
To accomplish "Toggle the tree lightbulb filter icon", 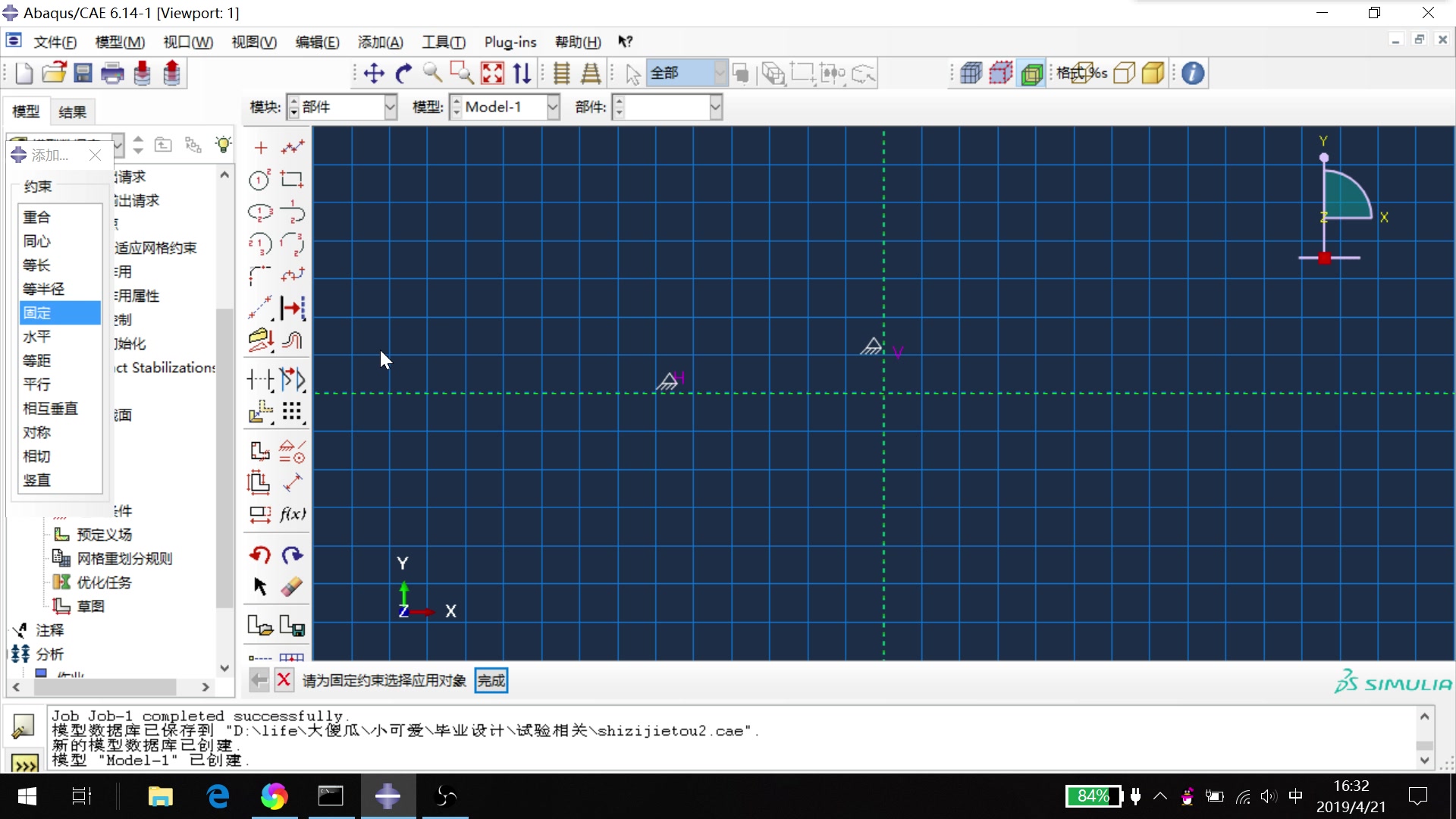I will click(223, 145).
